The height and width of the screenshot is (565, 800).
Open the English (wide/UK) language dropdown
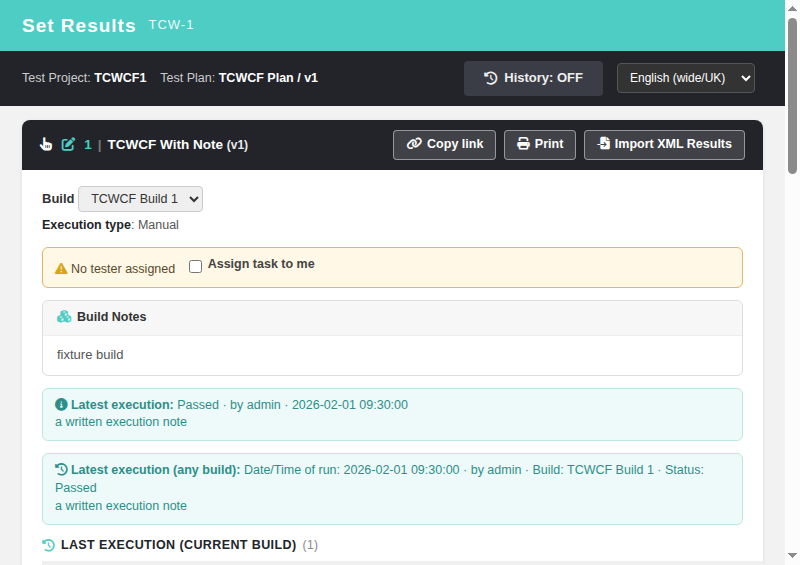click(686, 78)
